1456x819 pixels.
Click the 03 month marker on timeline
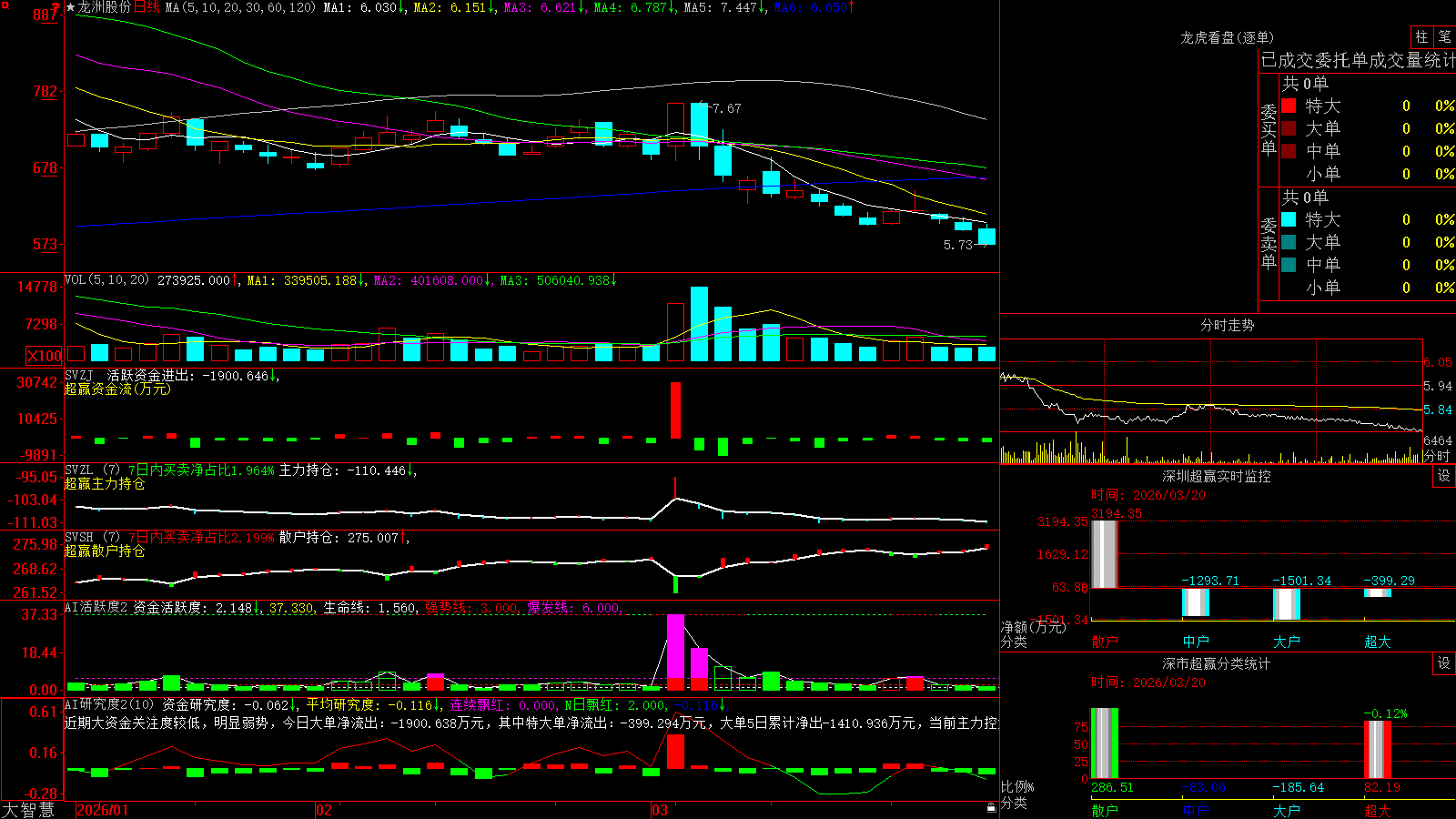(x=660, y=810)
